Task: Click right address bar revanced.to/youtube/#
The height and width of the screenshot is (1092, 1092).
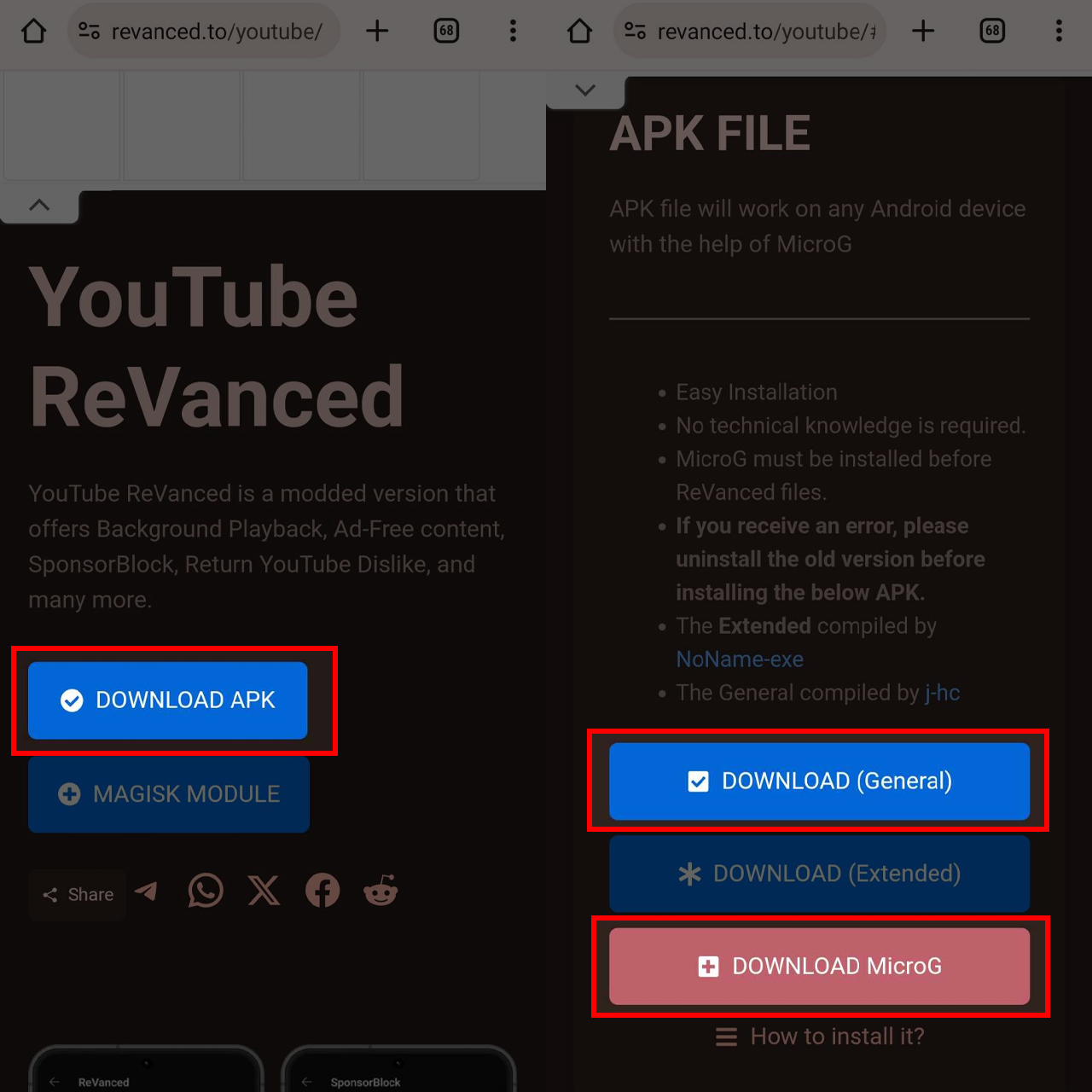Action: click(750, 32)
